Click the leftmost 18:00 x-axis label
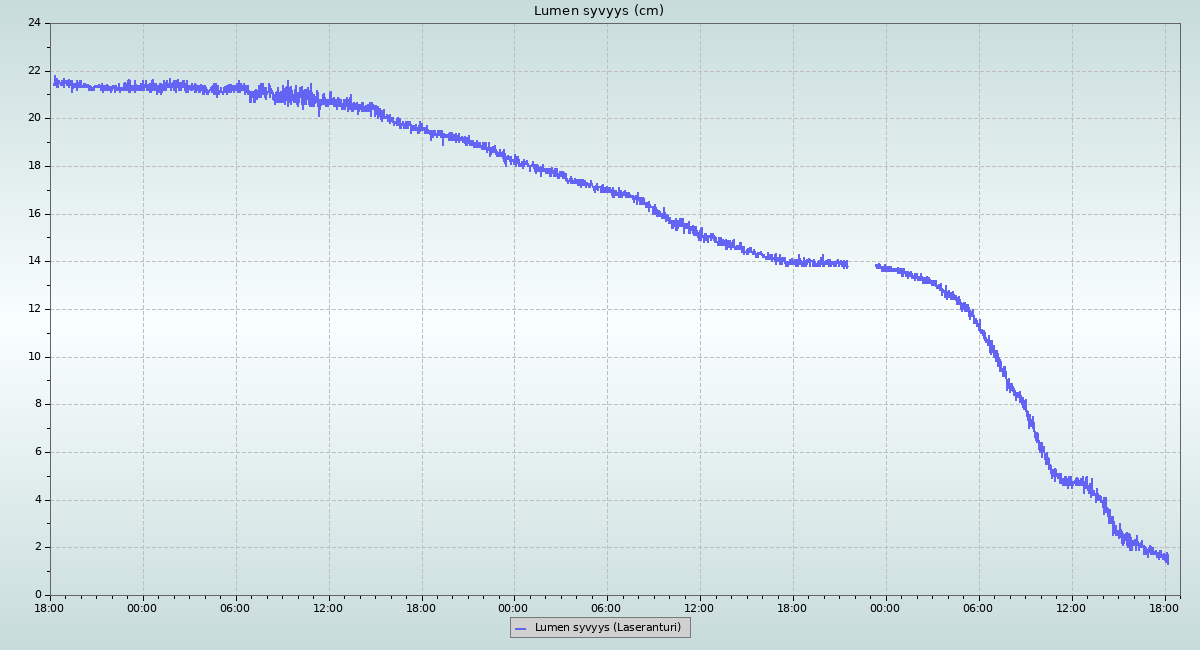The image size is (1200, 650). pos(50,607)
